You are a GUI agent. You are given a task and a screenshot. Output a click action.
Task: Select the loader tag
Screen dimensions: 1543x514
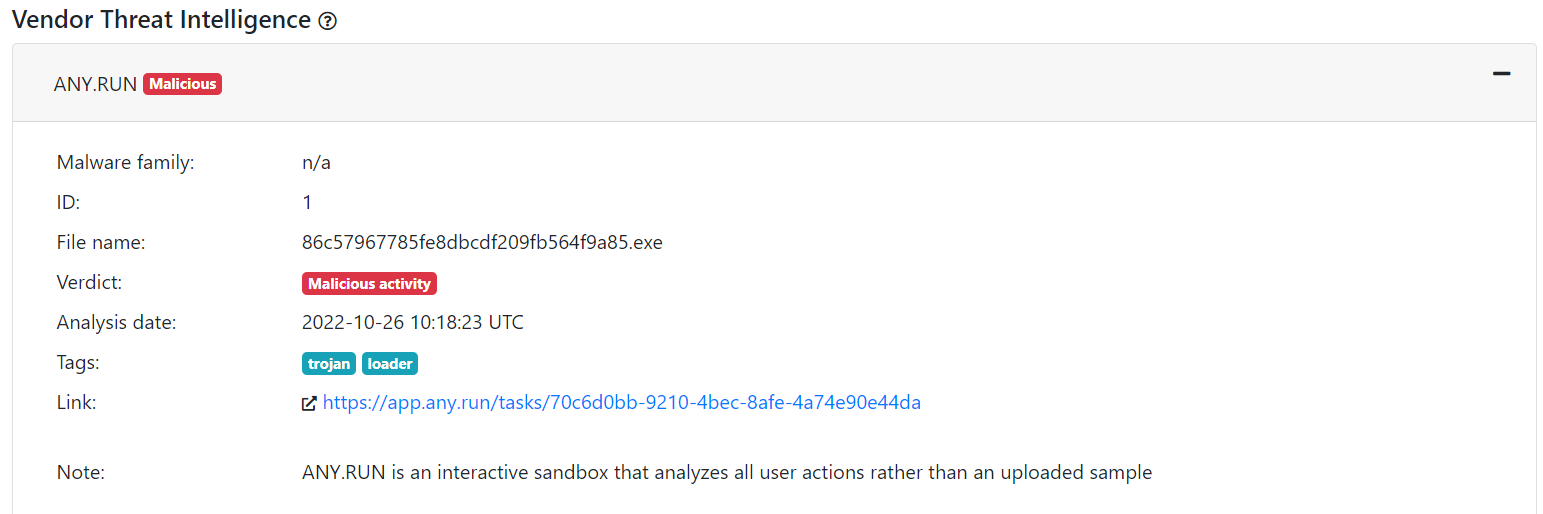click(x=390, y=364)
